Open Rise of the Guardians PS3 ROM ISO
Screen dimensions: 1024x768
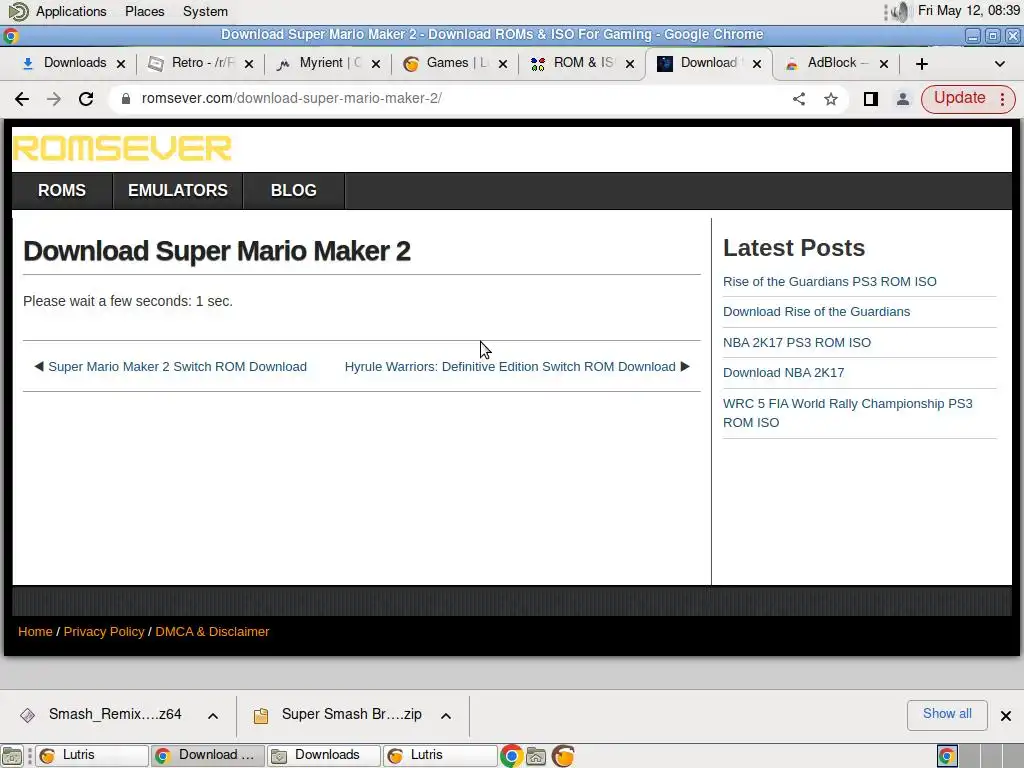click(x=829, y=281)
